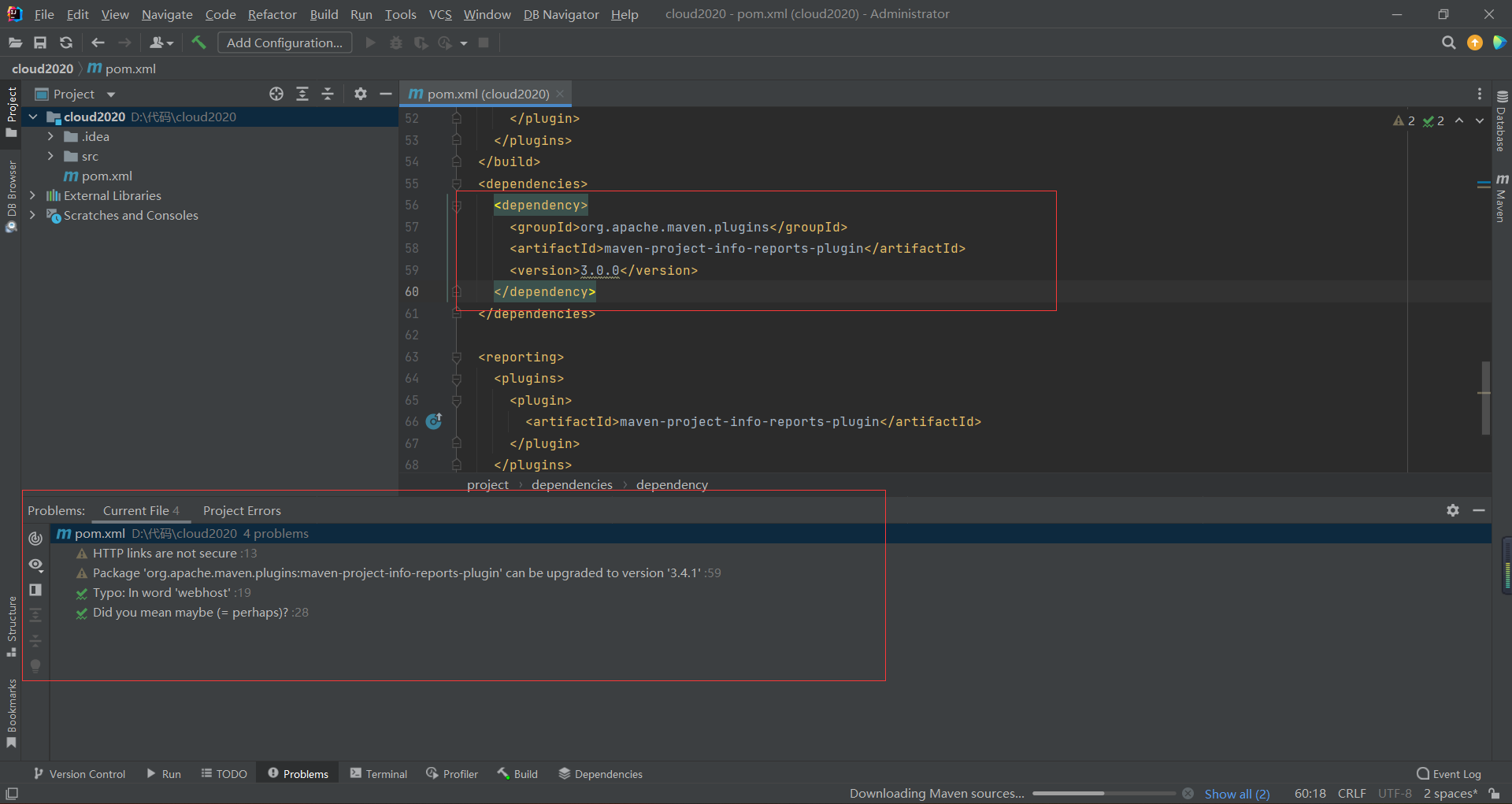The width and height of the screenshot is (1512, 804).
Task: Expand the src folder
Action: pyautogui.click(x=50, y=156)
